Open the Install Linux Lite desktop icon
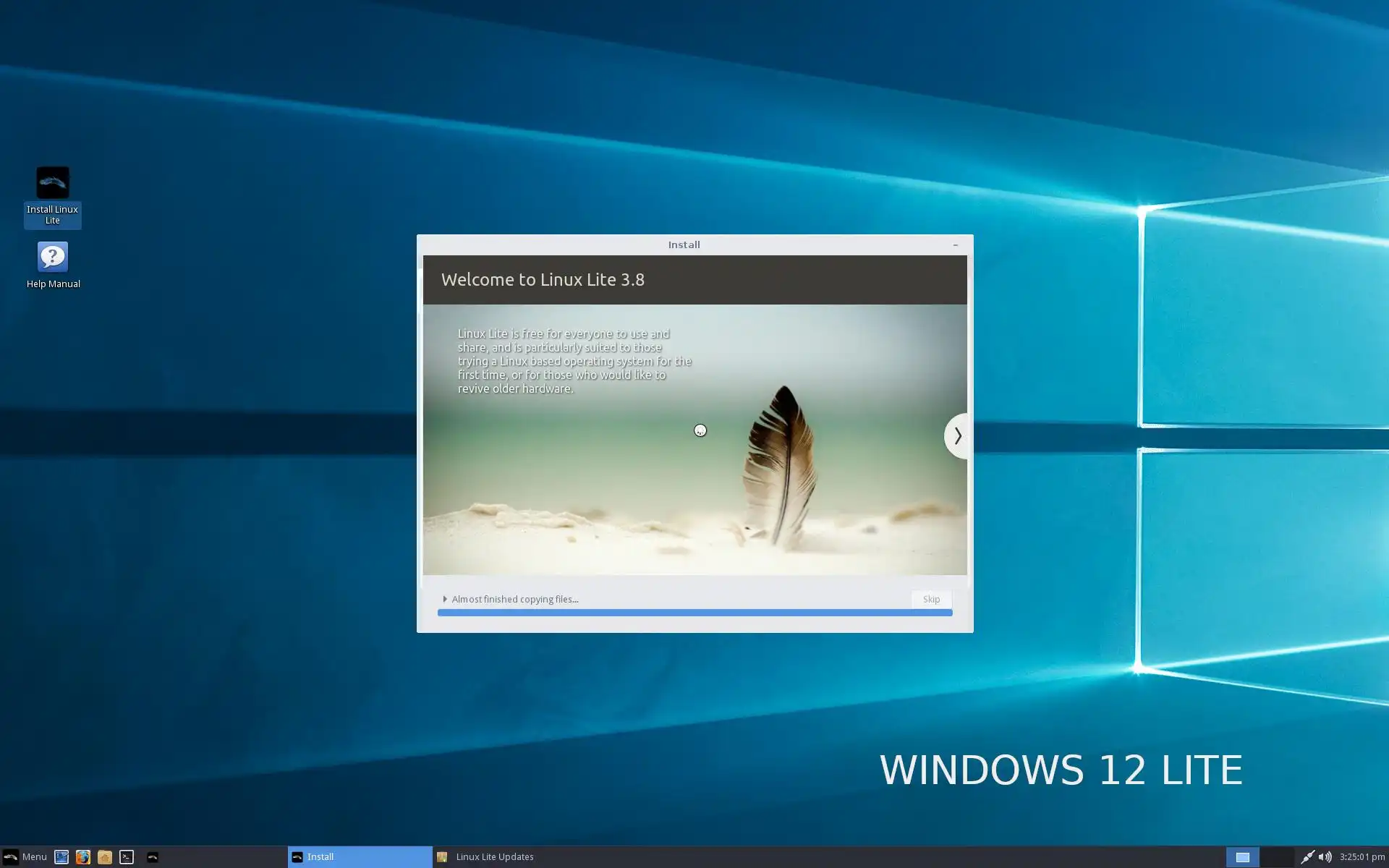1389x868 pixels. pos(52,184)
